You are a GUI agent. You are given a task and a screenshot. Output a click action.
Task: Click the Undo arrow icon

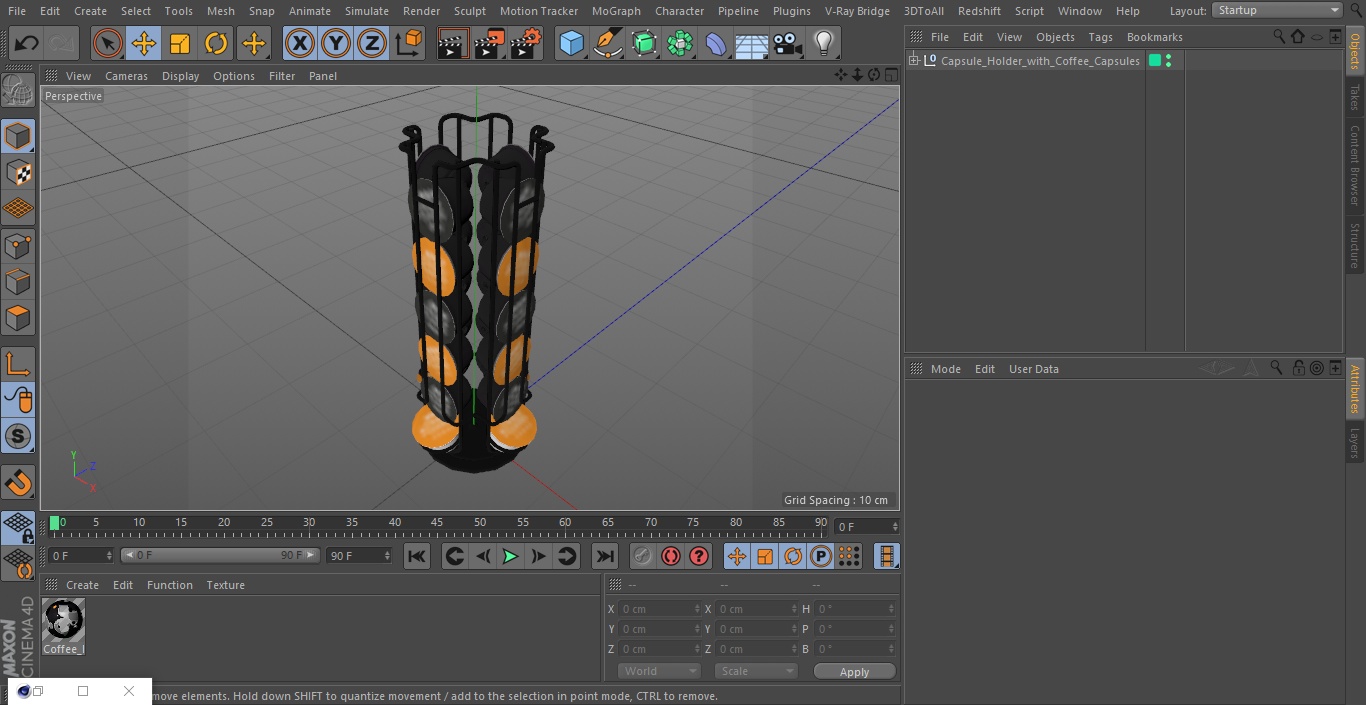[26, 43]
